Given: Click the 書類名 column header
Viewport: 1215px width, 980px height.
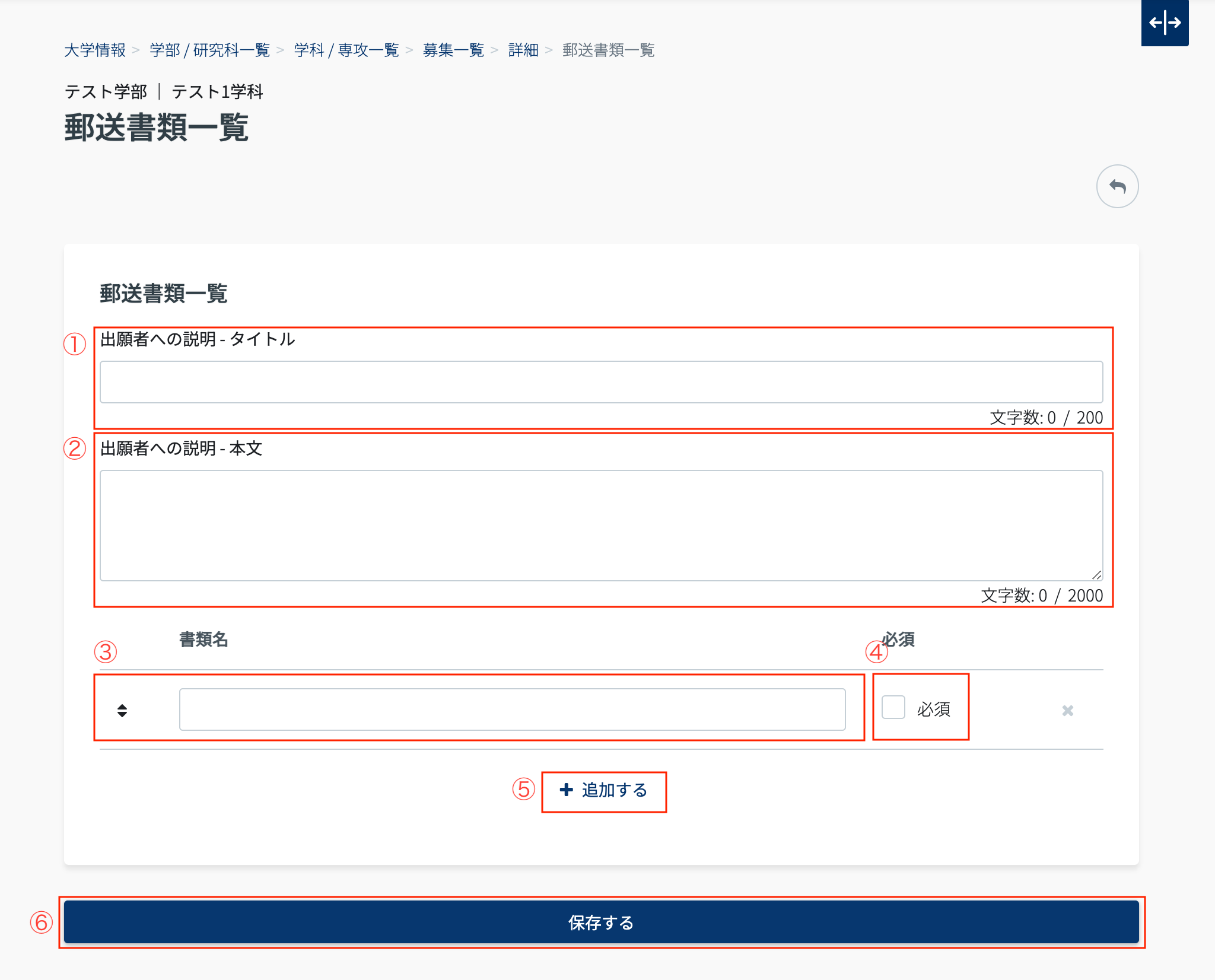Looking at the screenshot, I should click(203, 639).
